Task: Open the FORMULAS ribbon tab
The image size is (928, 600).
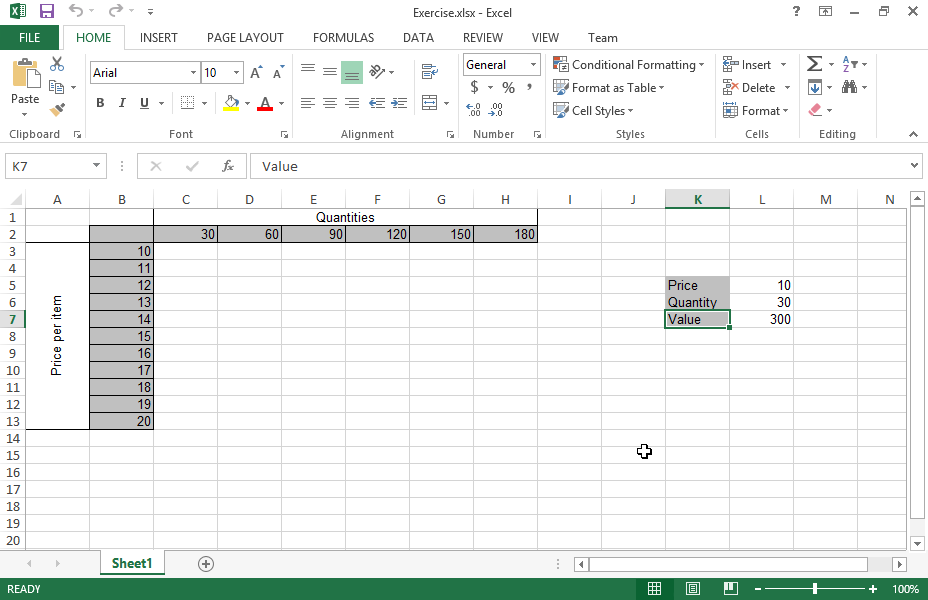Action: pyautogui.click(x=343, y=38)
